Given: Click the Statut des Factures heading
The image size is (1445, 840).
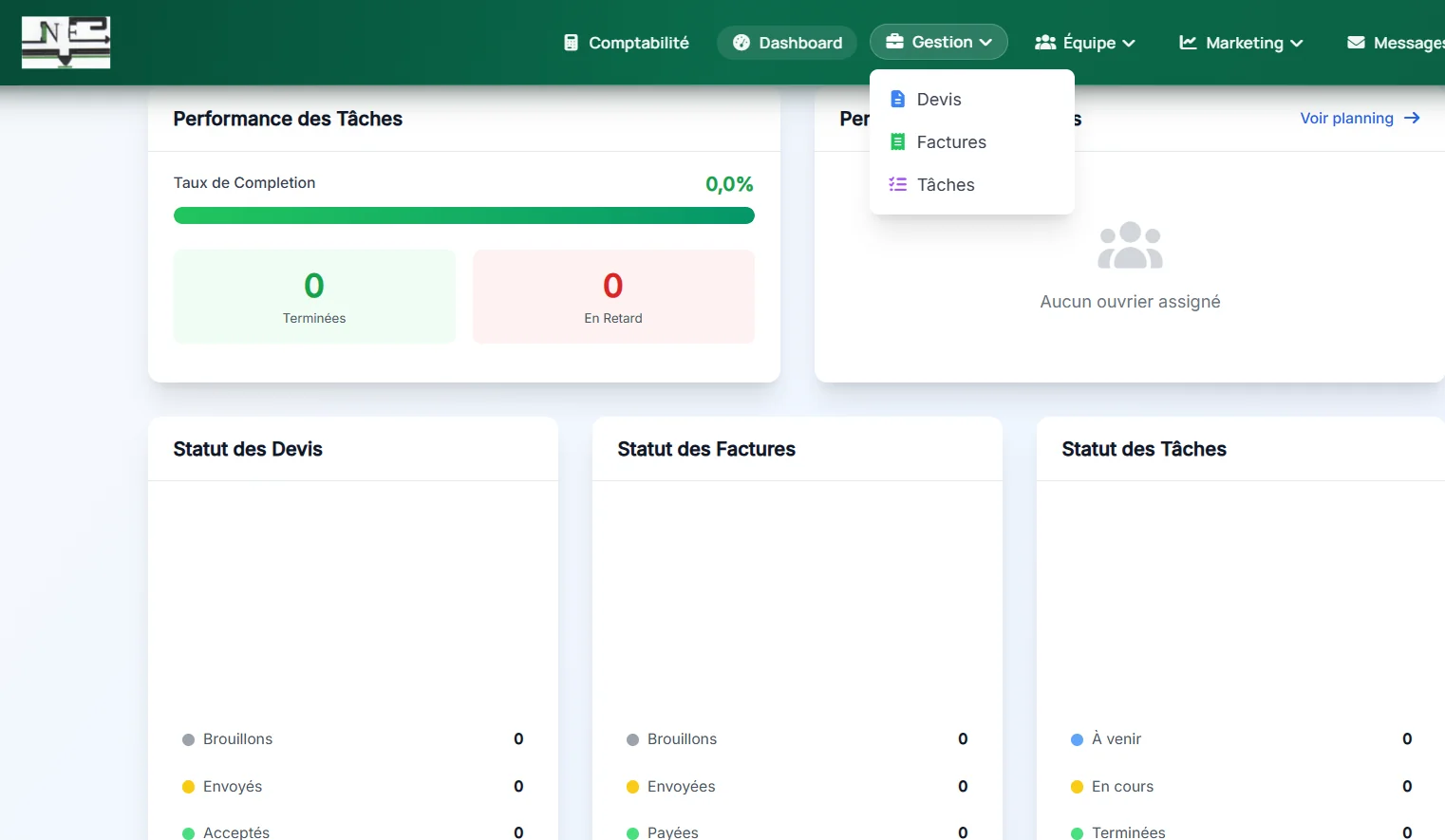Looking at the screenshot, I should coord(706,449).
